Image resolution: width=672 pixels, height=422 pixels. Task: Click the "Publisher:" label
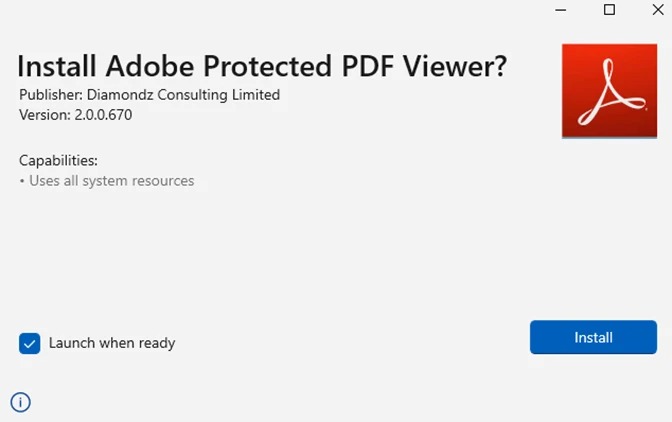pyautogui.click(x=51, y=95)
